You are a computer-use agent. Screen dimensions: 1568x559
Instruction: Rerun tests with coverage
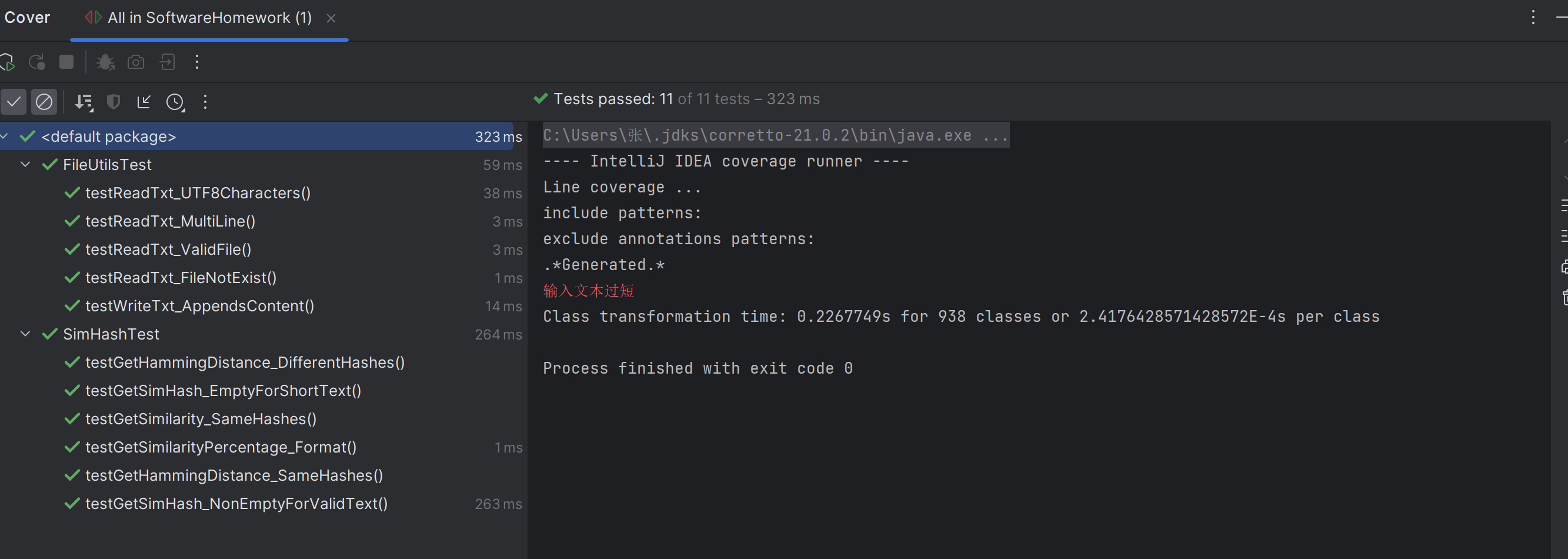(x=7, y=62)
